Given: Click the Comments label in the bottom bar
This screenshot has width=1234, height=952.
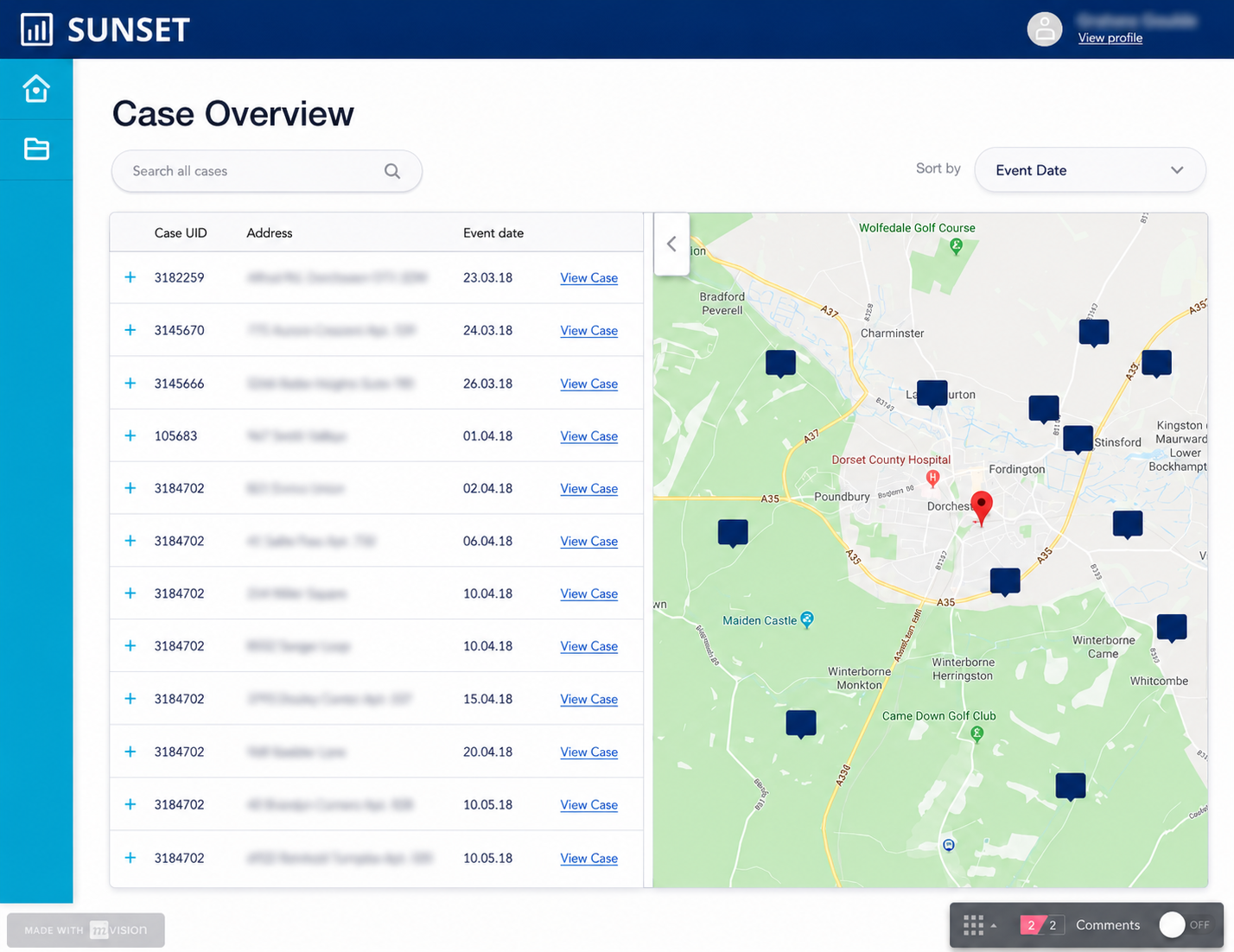Looking at the screenshot, I should 1108,925.
